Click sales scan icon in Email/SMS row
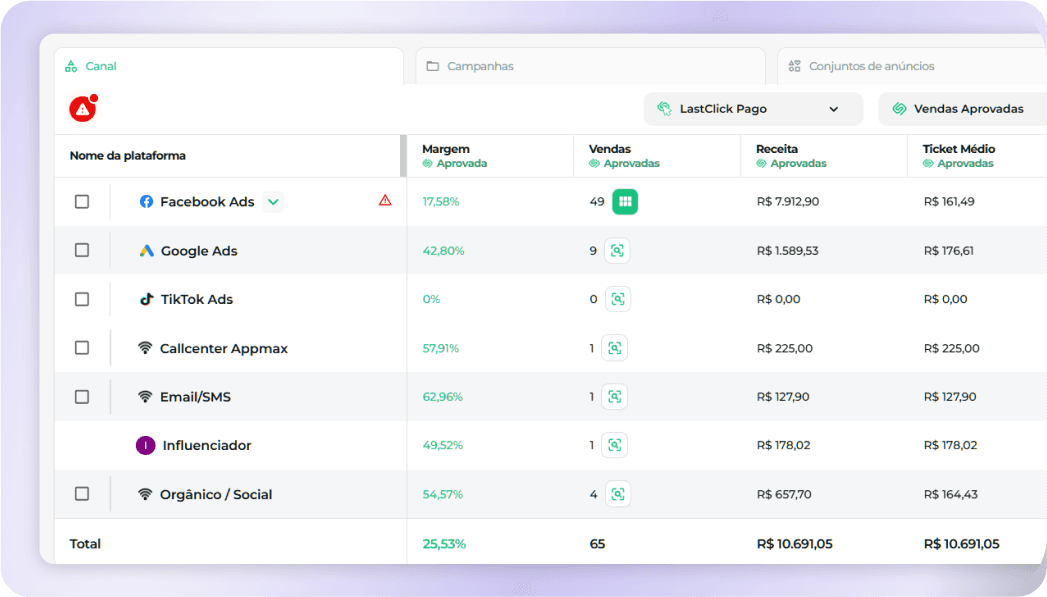The width and height of the screenshot is (1047, 597). click(x=614, y=397)
